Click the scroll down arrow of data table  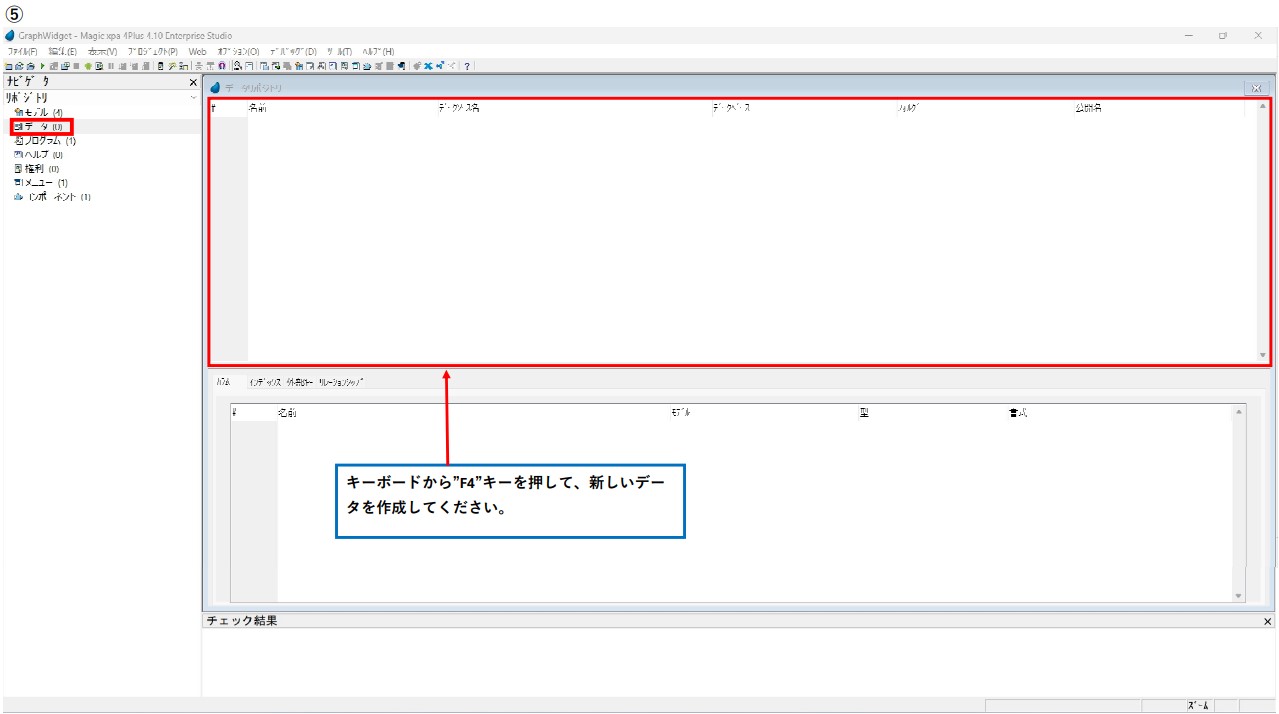point(1262,355)
